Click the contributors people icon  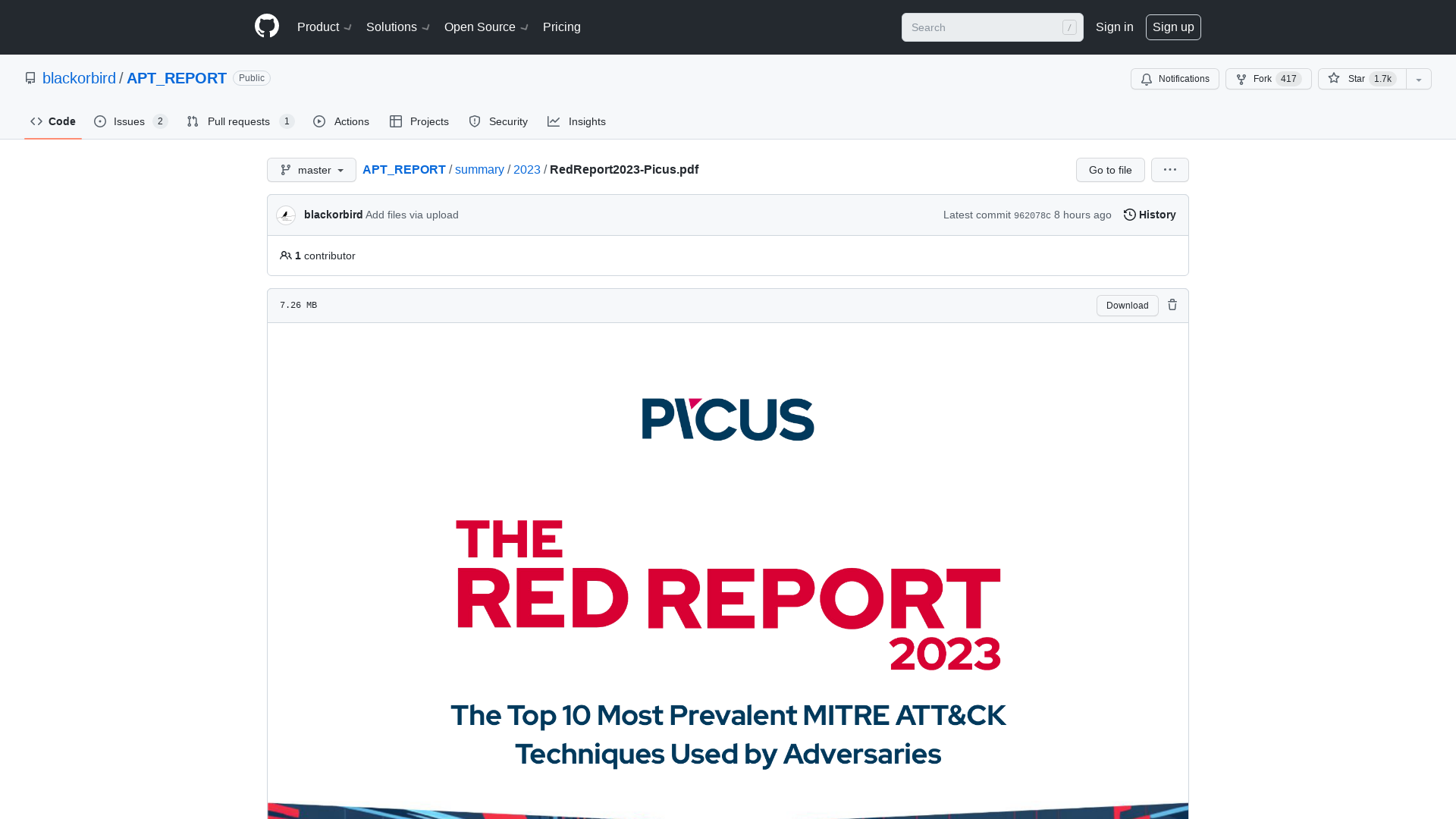[286, 256]
